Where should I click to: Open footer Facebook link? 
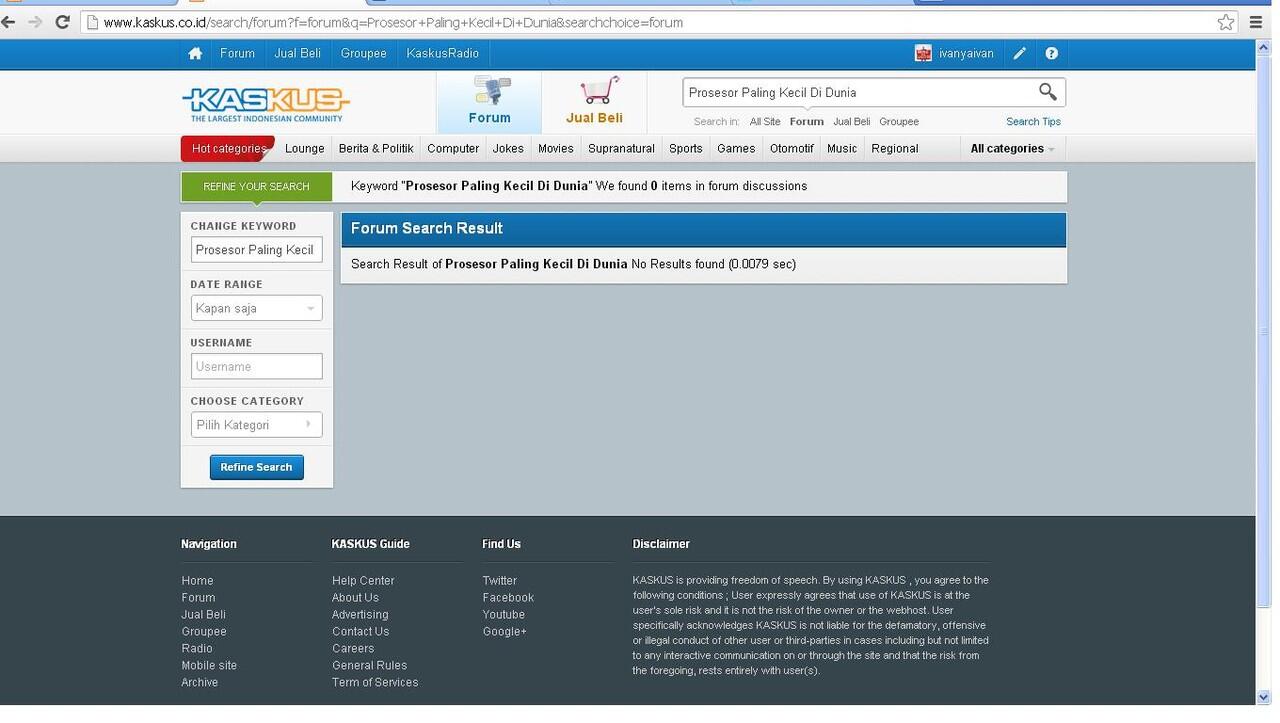508,598
